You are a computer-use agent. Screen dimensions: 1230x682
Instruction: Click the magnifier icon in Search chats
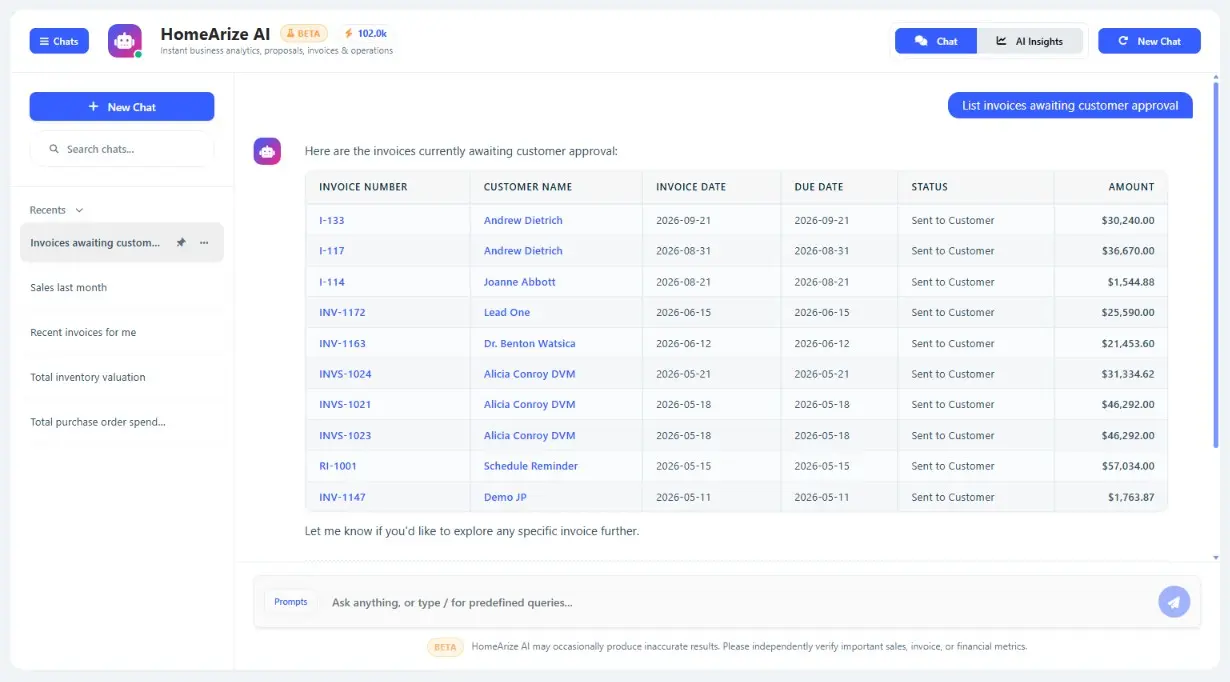pyautogui.click(x=54, y=149)
